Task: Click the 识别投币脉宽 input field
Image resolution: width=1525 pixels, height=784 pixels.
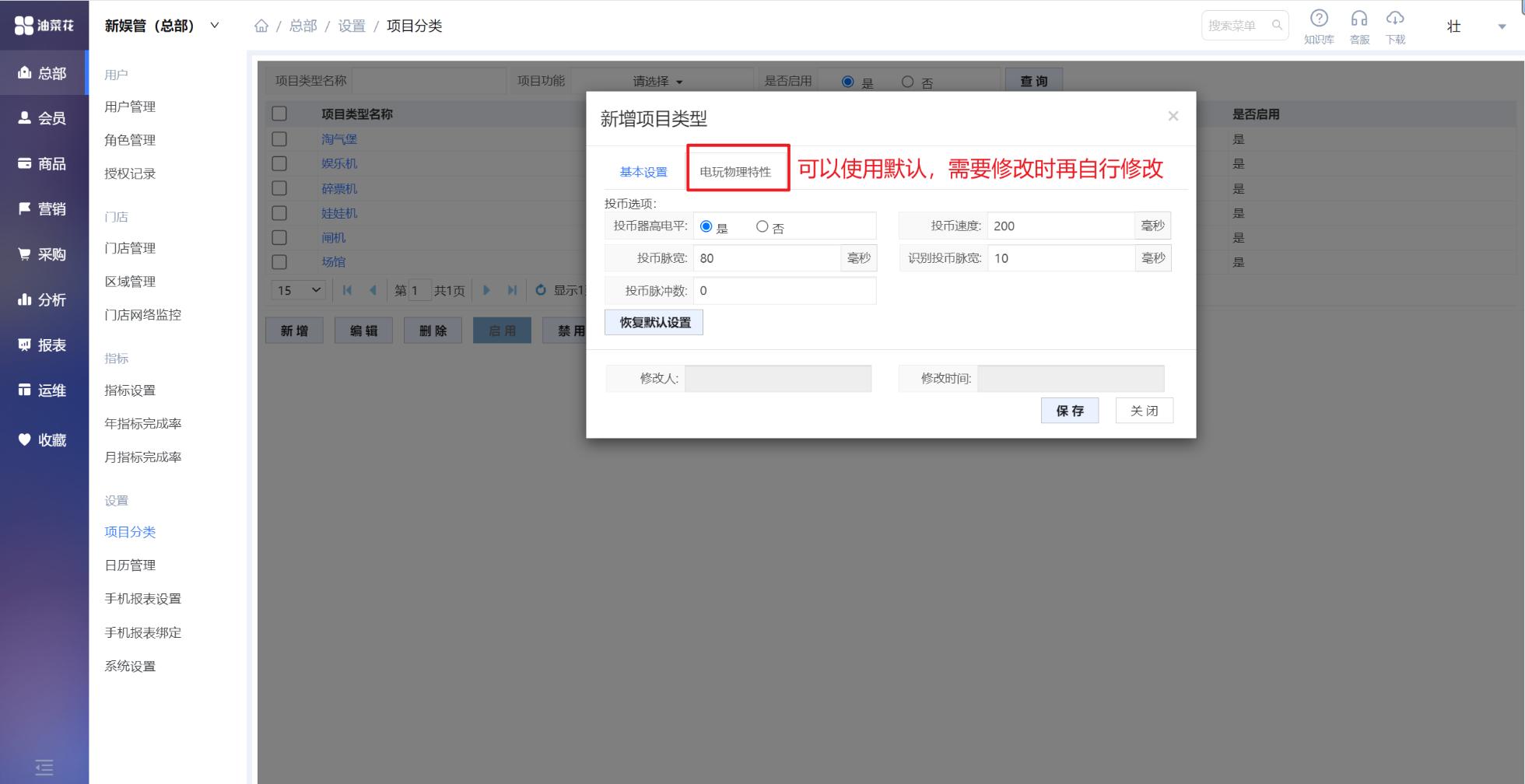Action: (1060, 258)
